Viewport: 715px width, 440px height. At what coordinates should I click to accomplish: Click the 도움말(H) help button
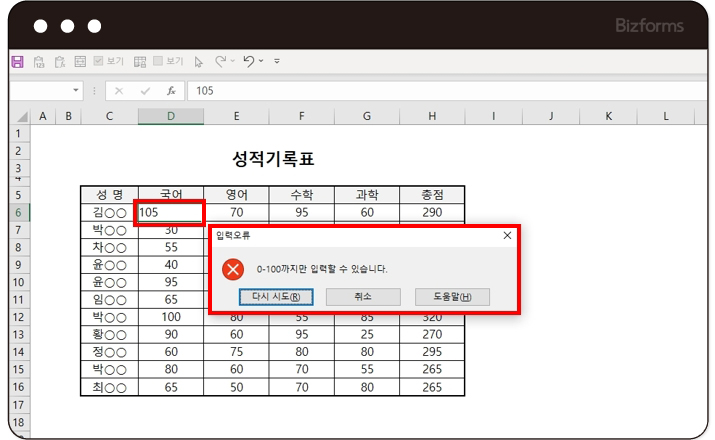pos(461,297)
